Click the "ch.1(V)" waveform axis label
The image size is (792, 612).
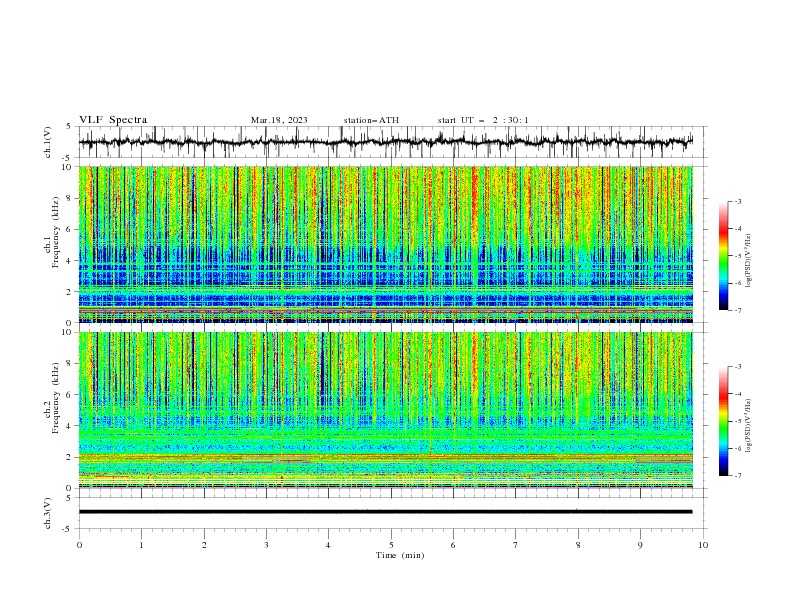tap(48, 142)
